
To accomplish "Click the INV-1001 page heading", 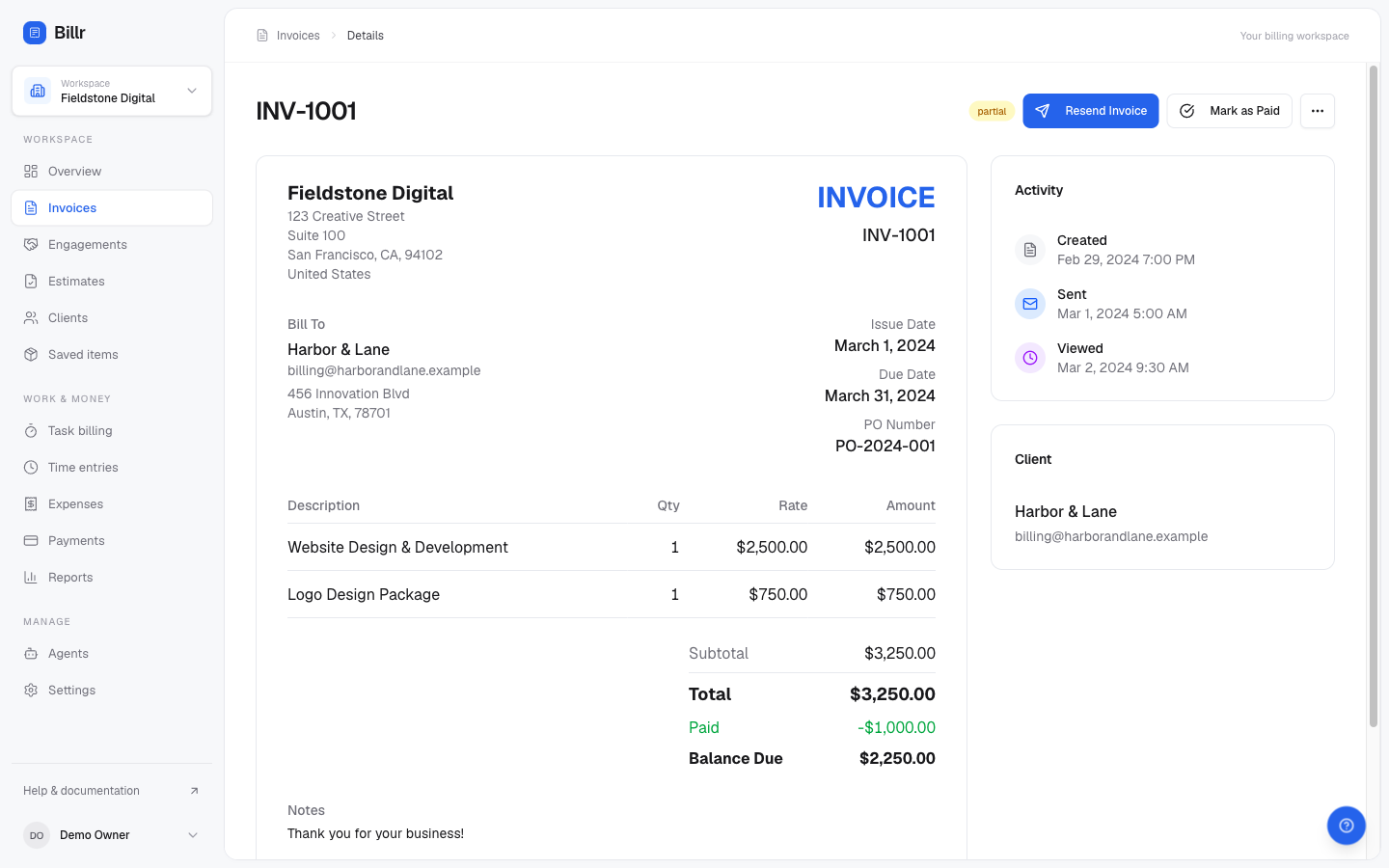I will (x=307, y=111).
